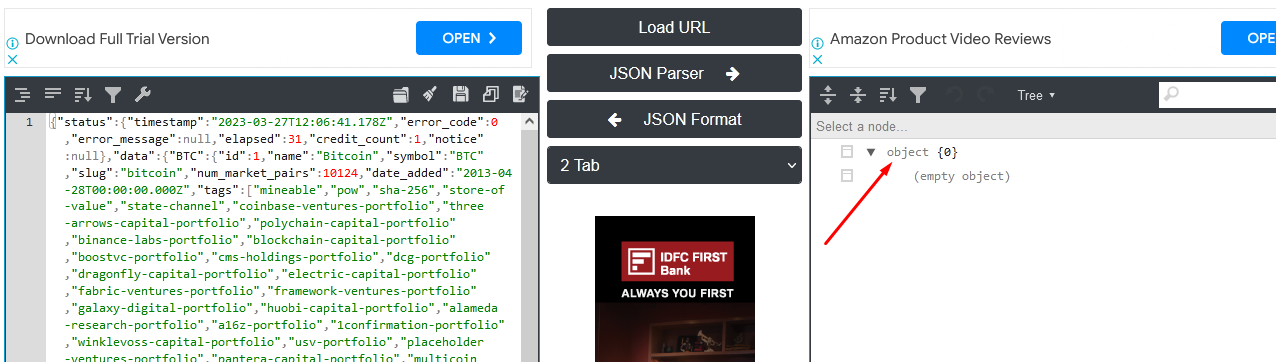This screenshot has height=362, width=1276.
Task: Click the redo arrow in the tree toolbar
Action: coord(986,95)
